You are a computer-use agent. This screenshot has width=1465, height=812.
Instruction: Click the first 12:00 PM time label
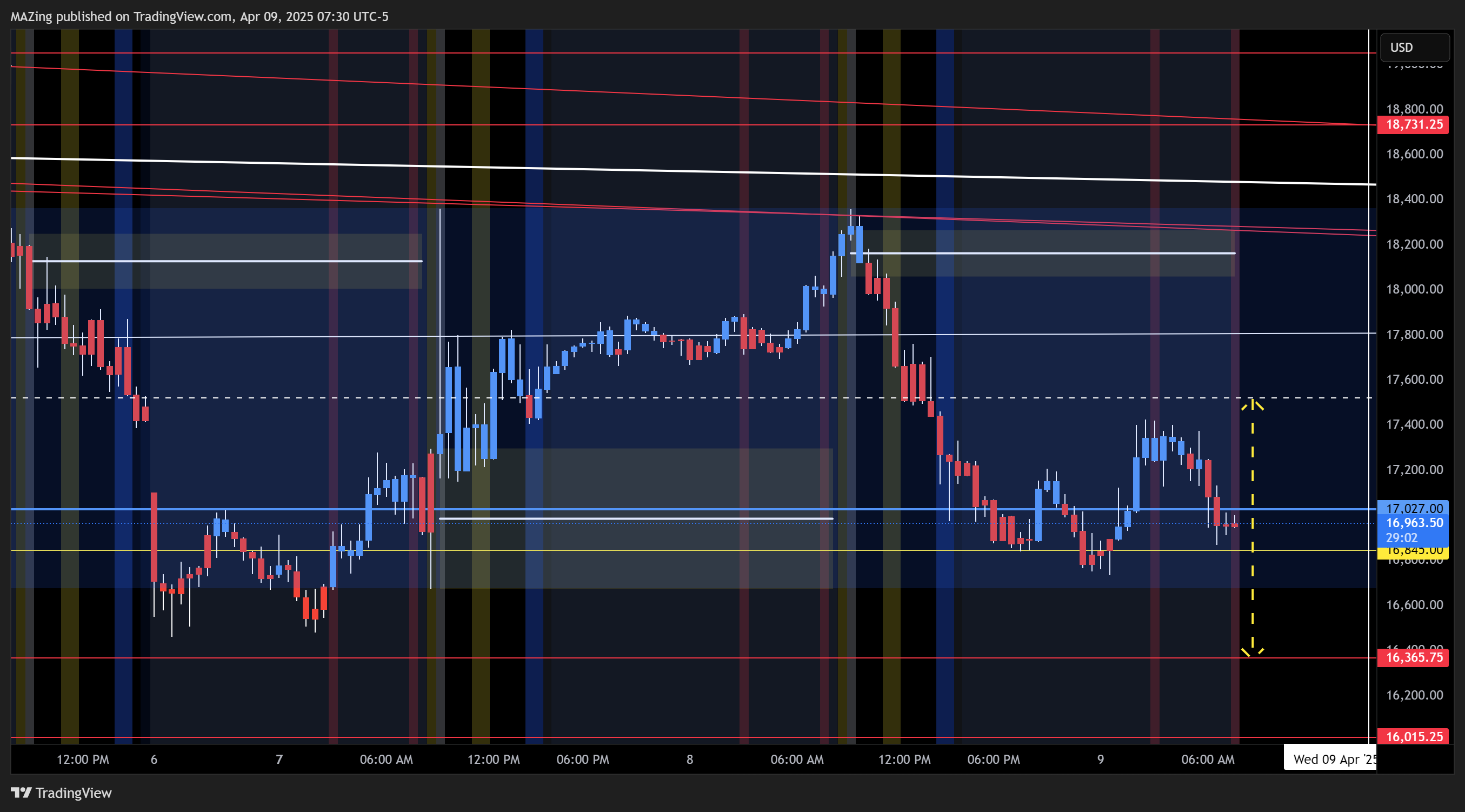point(83,760)
